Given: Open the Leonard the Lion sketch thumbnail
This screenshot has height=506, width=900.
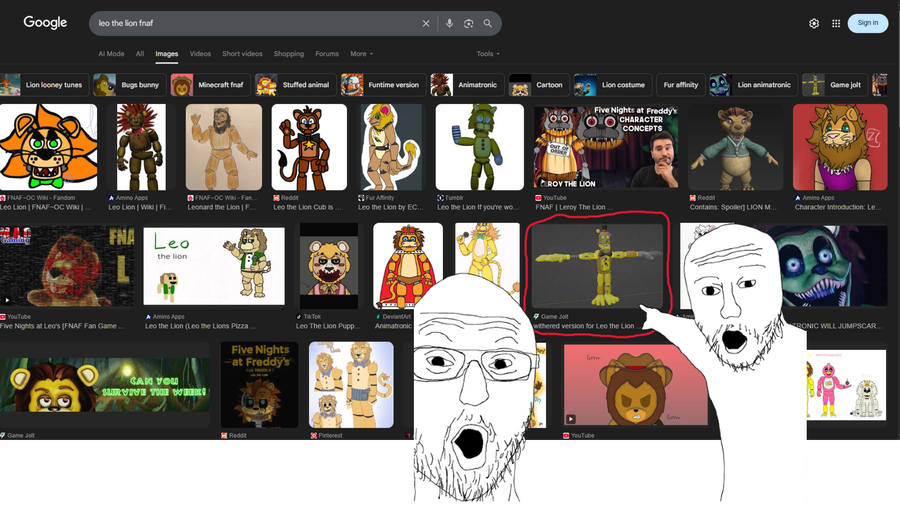Looking at the screenshot, I should pos(224,147).
